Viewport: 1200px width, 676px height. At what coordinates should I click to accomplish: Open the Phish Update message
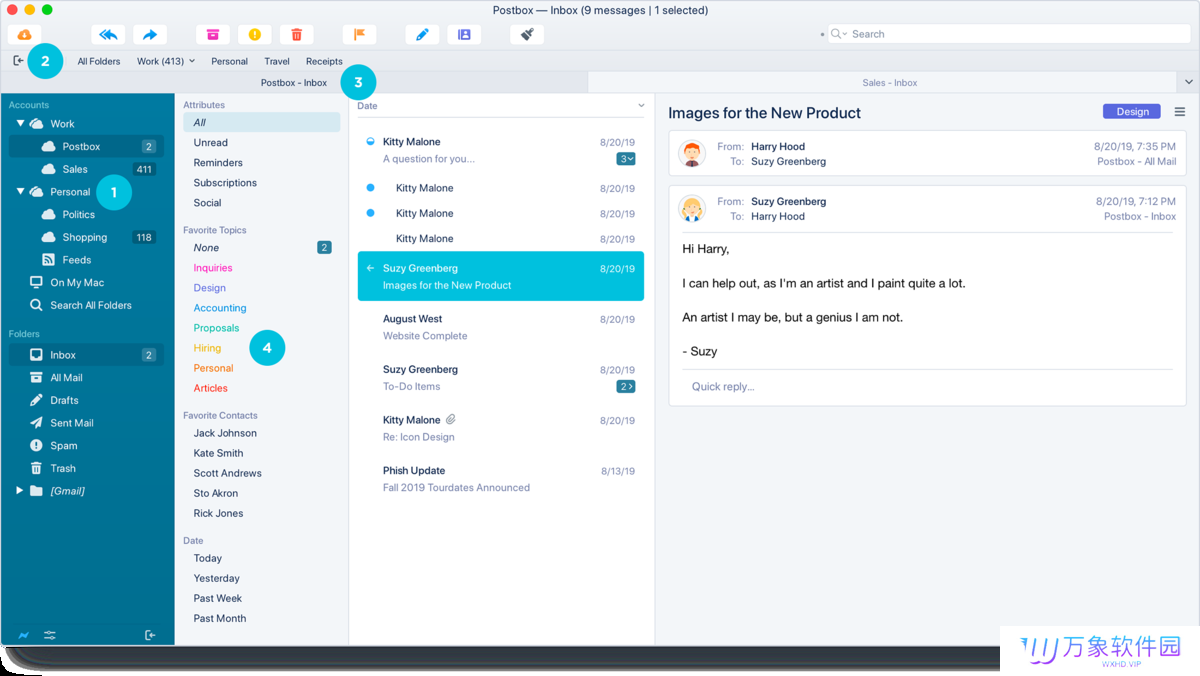(x=501, y=479)
